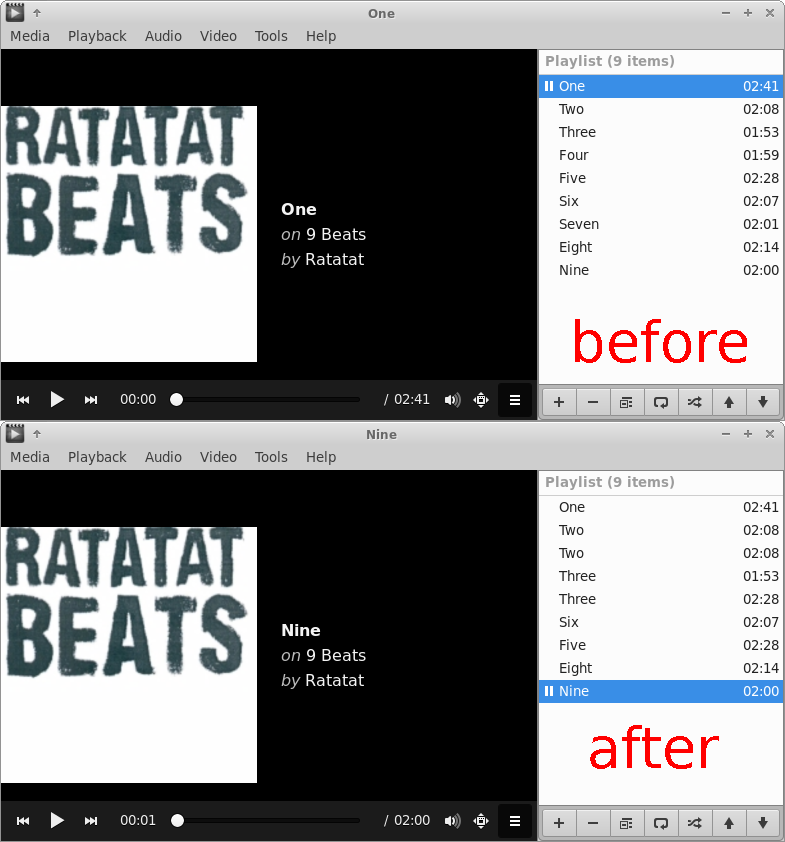This screenshot has width=785, height=842.
Task: Toggle repeat mode in the before playlist
Action: click(660, 402)
